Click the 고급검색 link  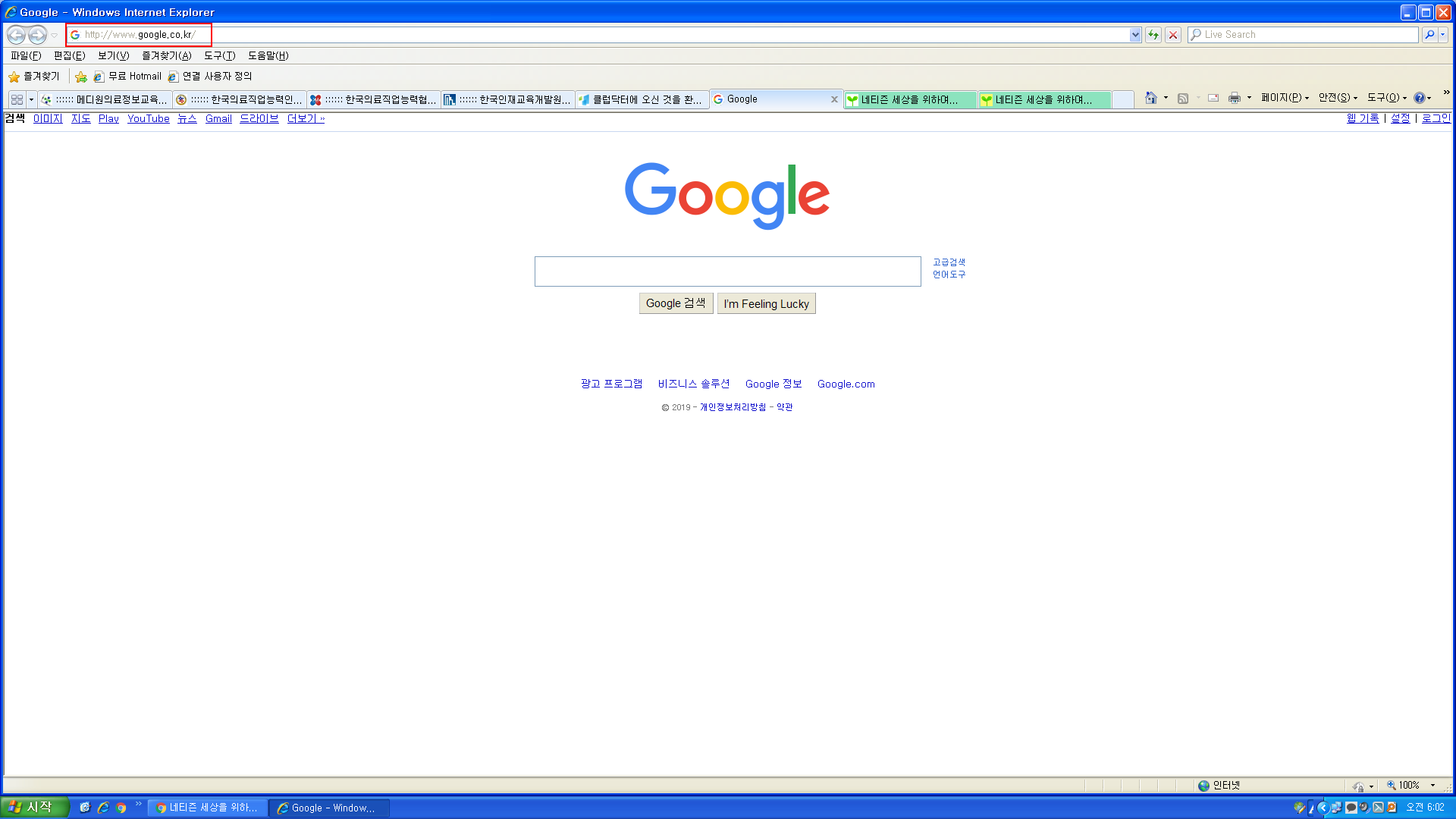click(949, 262)
